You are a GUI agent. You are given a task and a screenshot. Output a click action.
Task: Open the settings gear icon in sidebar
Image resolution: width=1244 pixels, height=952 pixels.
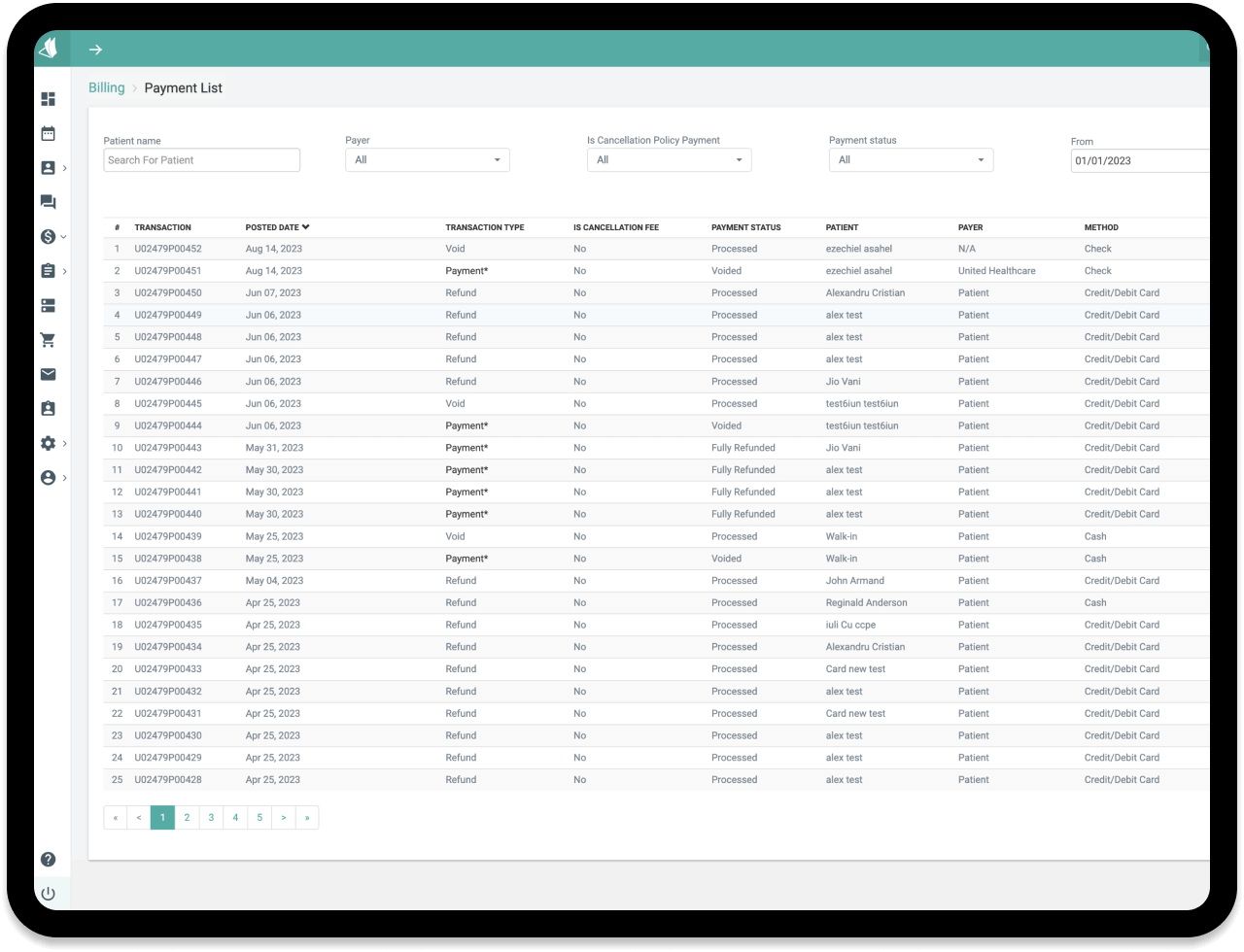pyautogui.click(x=48, y=443)
